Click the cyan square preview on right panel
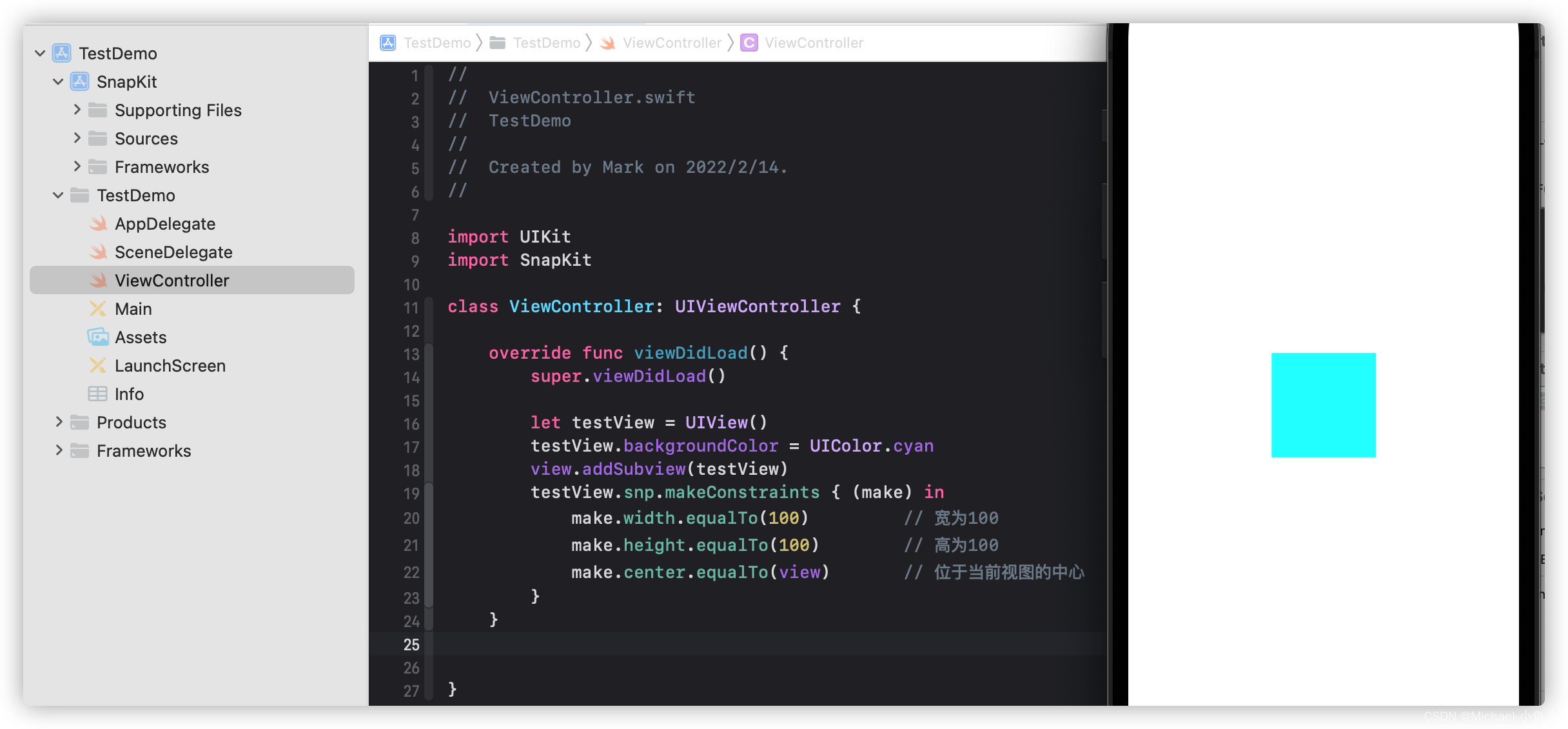Image resolution: width=1568 pixels, height=729 pixels. click(1323, 405)
